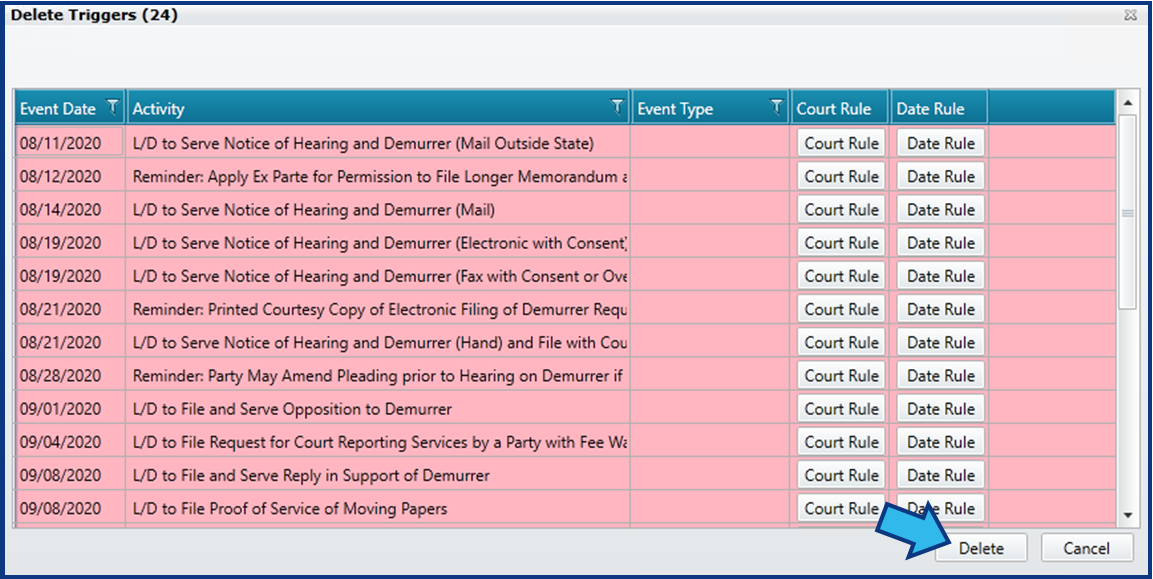1153x579 pixels.
Task: Select activity 'Demurrer (Hand) and File'
Action: point(379,342)
